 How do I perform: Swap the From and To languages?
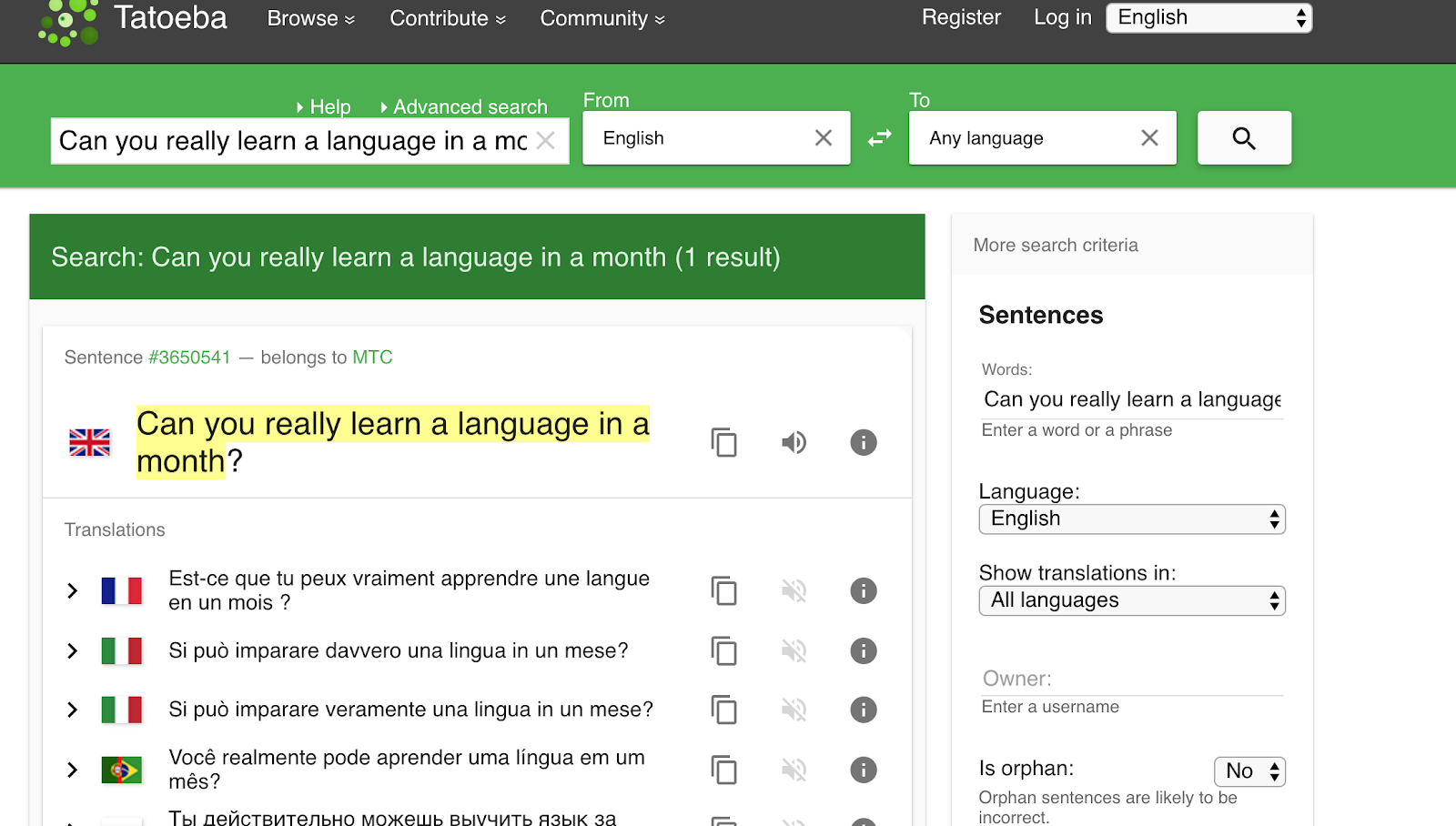pyautogui.click(x=879, y=138)
